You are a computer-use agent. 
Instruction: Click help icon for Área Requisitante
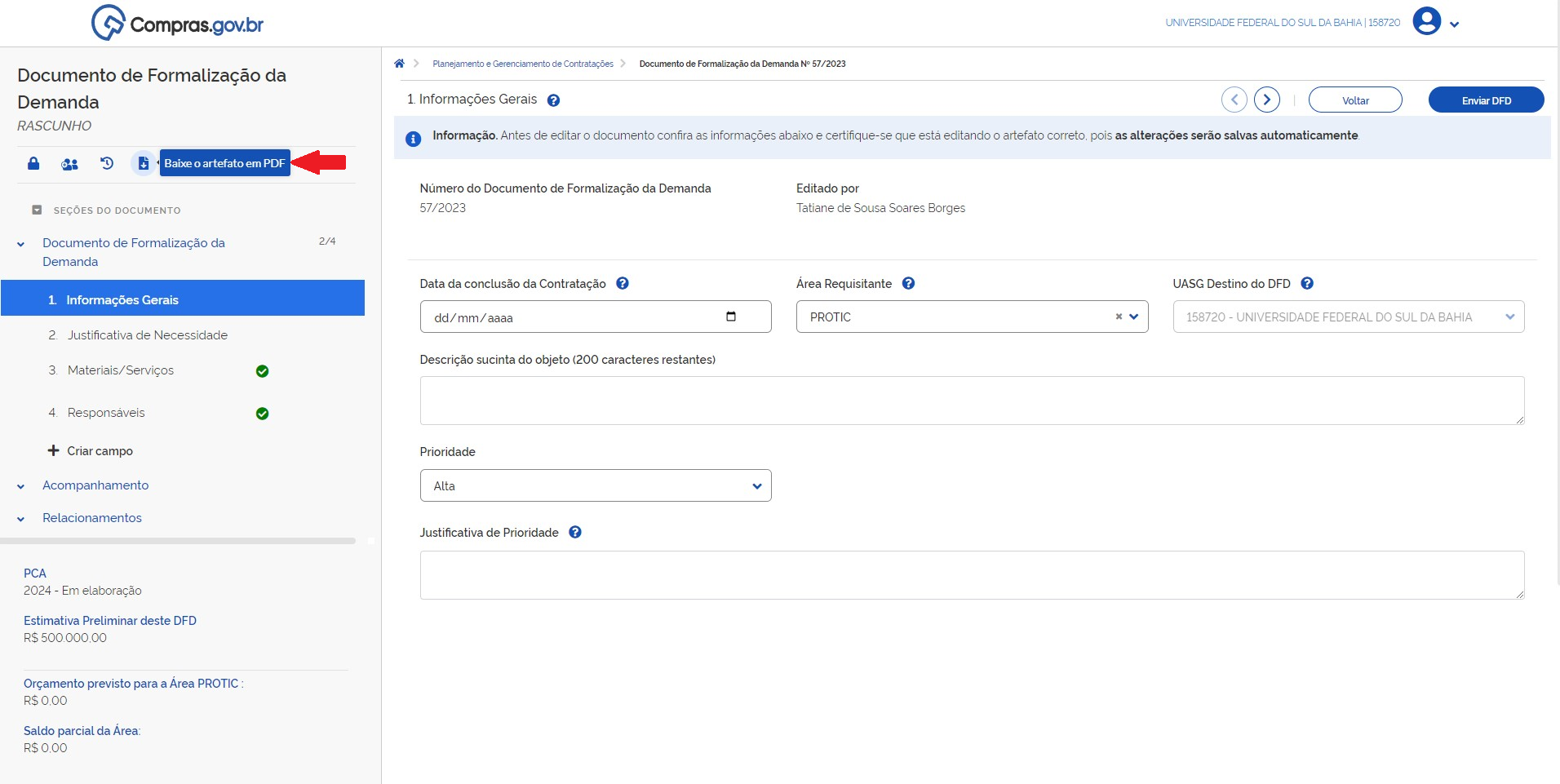point(908,284)
